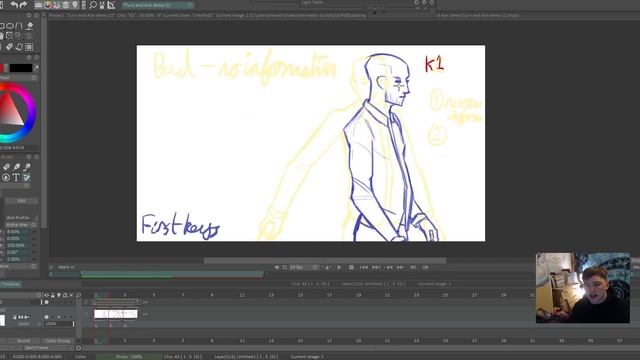Select the black foreground color swatch
Image resolution: width=640 pixels, height=360 pixels.
(x=21, y=68)
